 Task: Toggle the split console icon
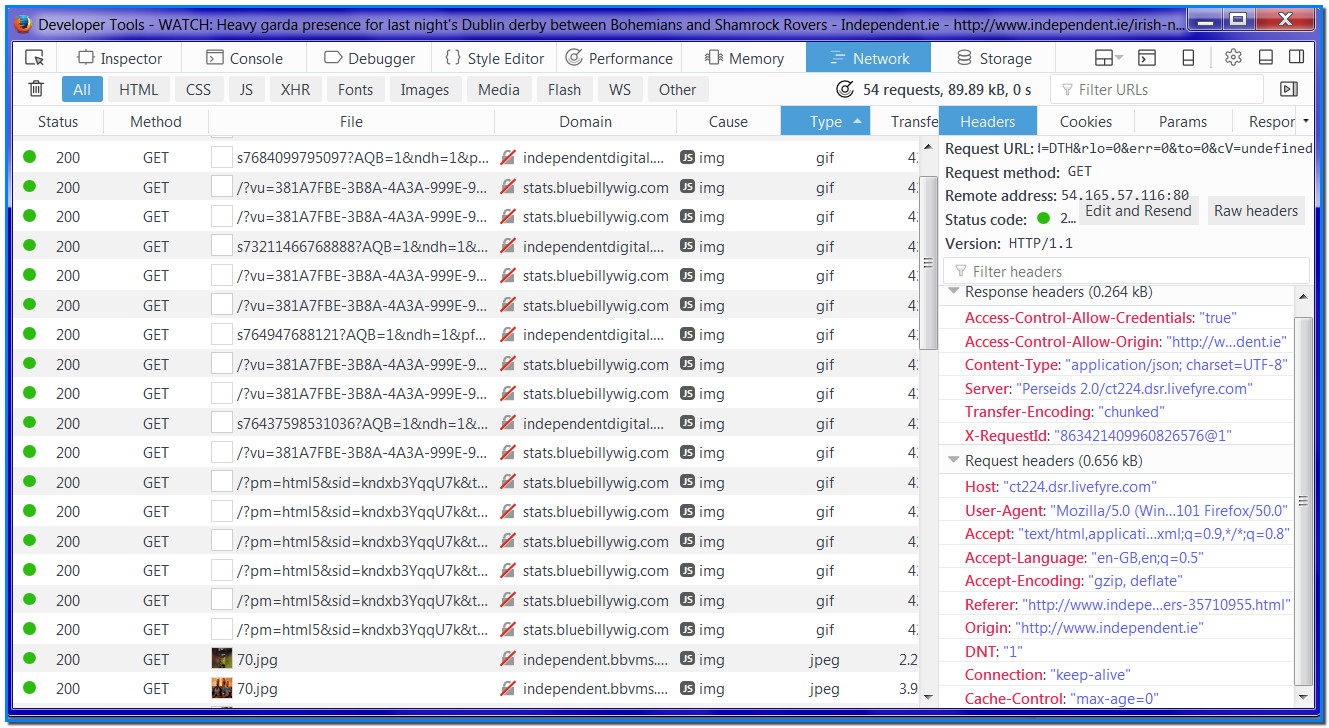[x=1148, y=58]
